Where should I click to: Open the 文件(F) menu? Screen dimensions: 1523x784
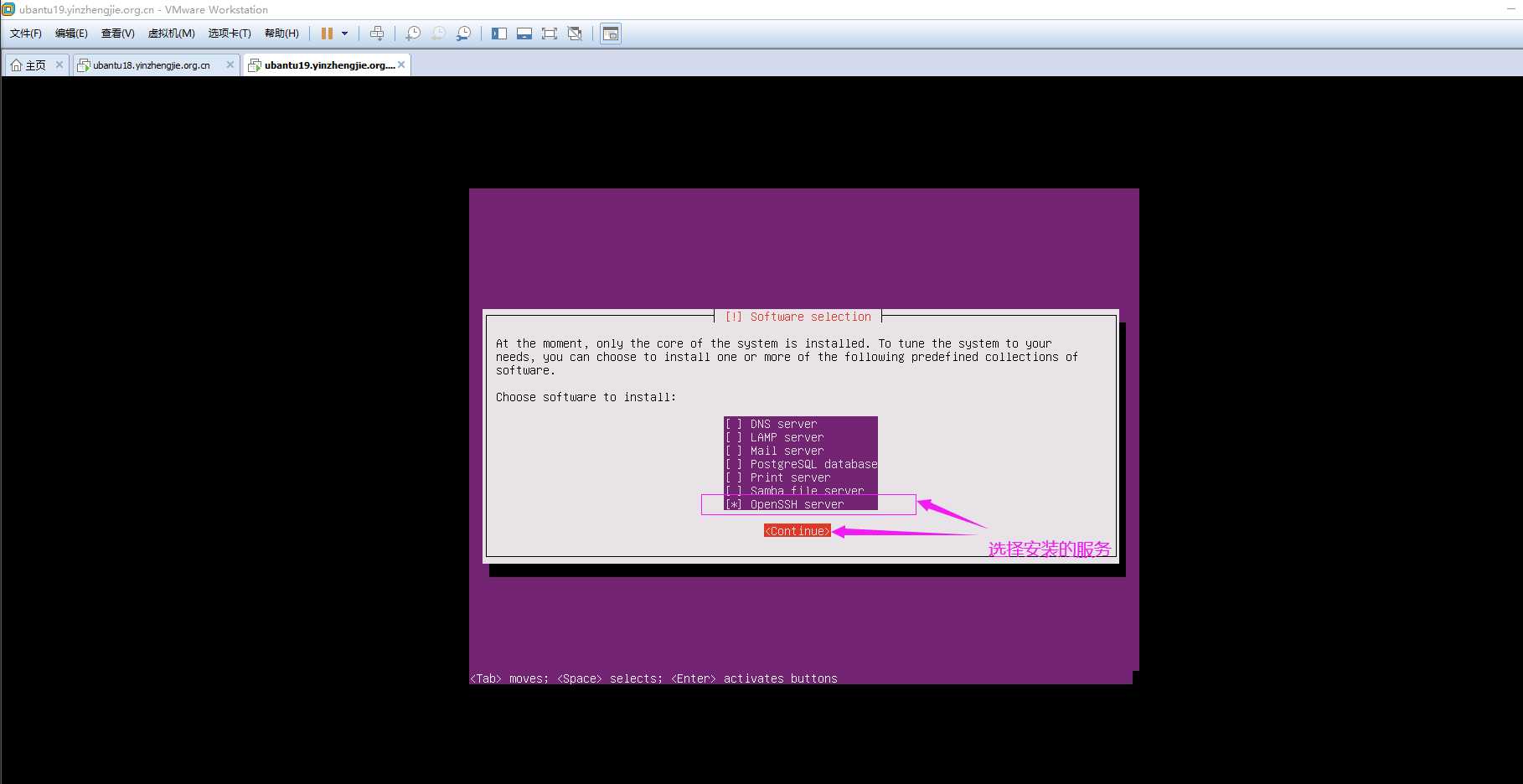point(26,34)
